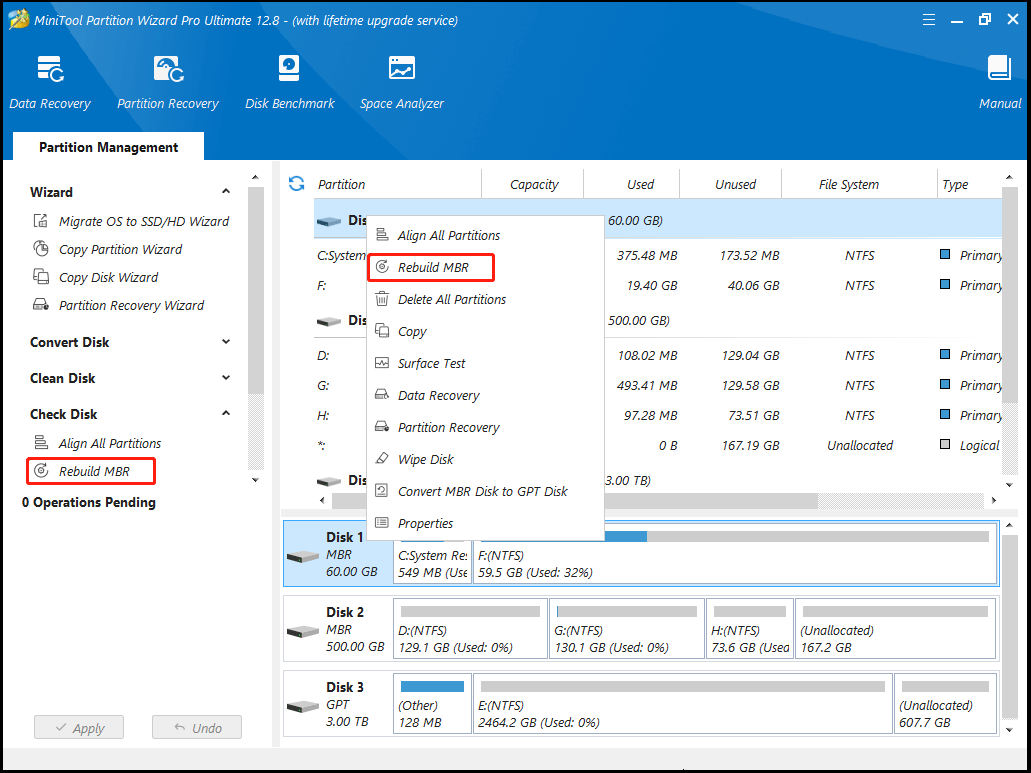
Task: Click down arrow of sidebar scrollbar
Action: 256,480
